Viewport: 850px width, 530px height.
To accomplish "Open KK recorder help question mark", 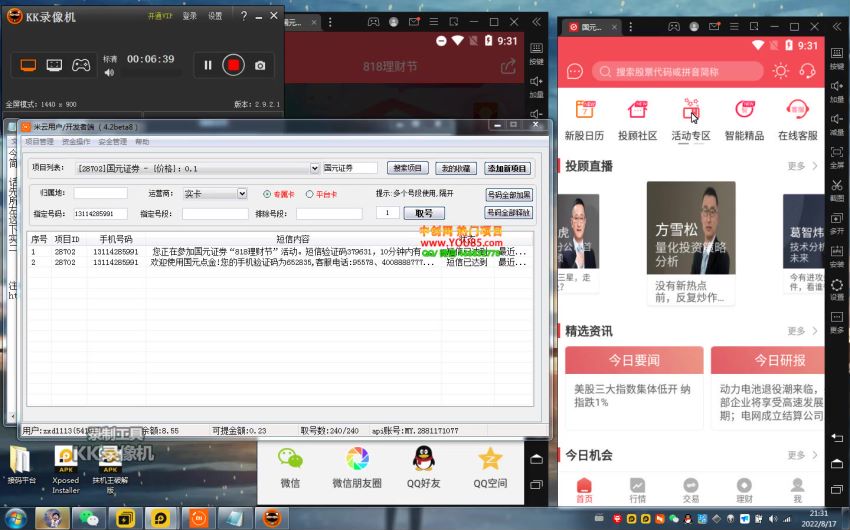I will (x=244, y=16).
